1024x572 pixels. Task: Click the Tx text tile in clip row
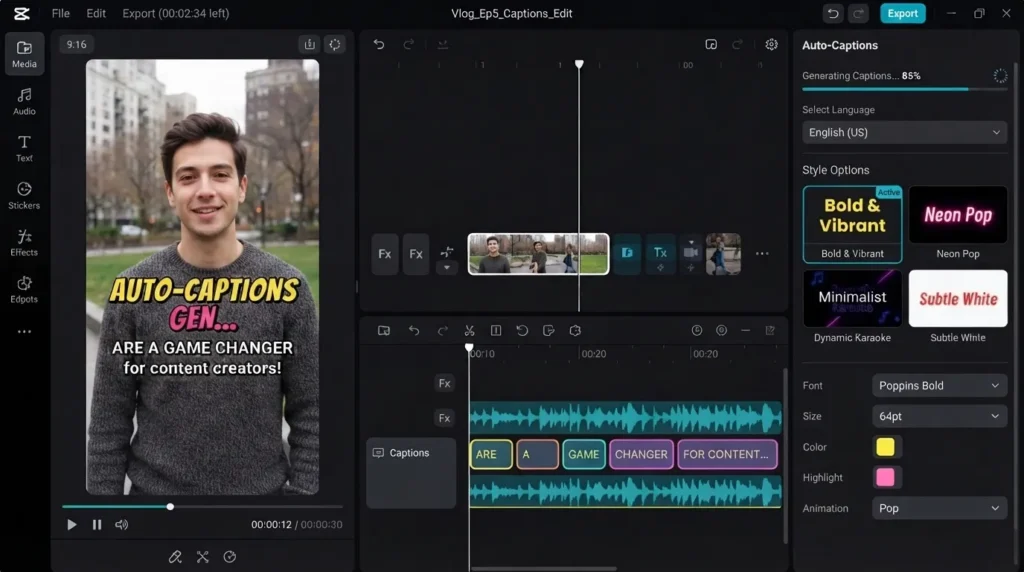[x=660, y=254]
